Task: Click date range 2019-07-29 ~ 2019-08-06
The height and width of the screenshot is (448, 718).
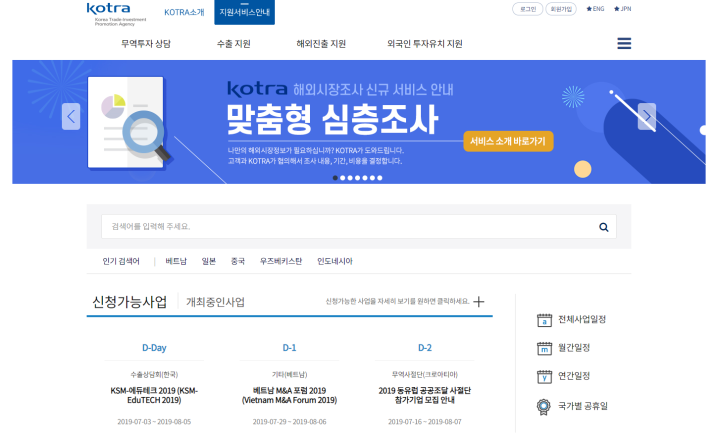Action: point(289,422)
